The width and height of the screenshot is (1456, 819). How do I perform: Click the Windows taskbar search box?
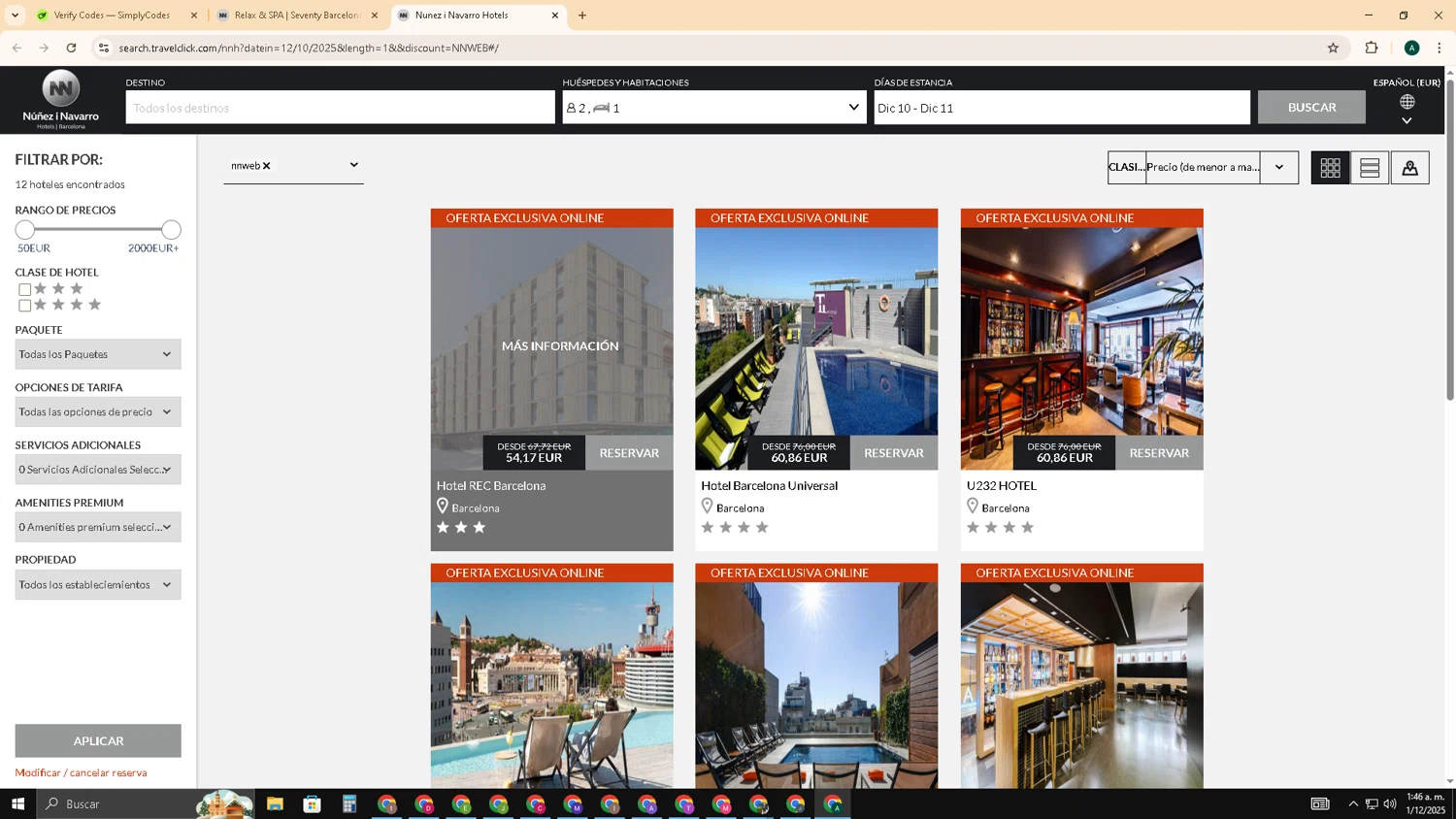146,803
